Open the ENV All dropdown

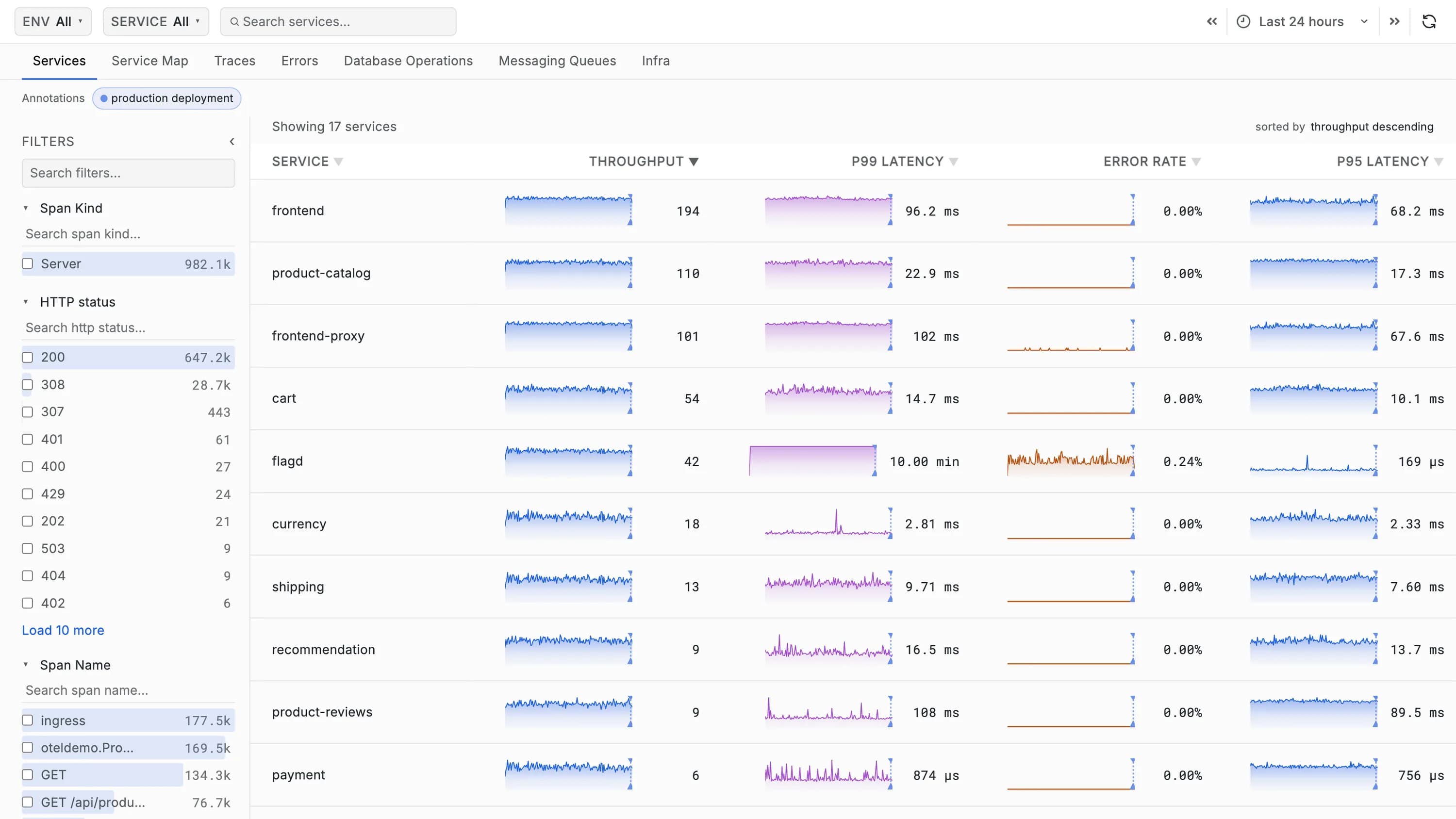(53, 21)
